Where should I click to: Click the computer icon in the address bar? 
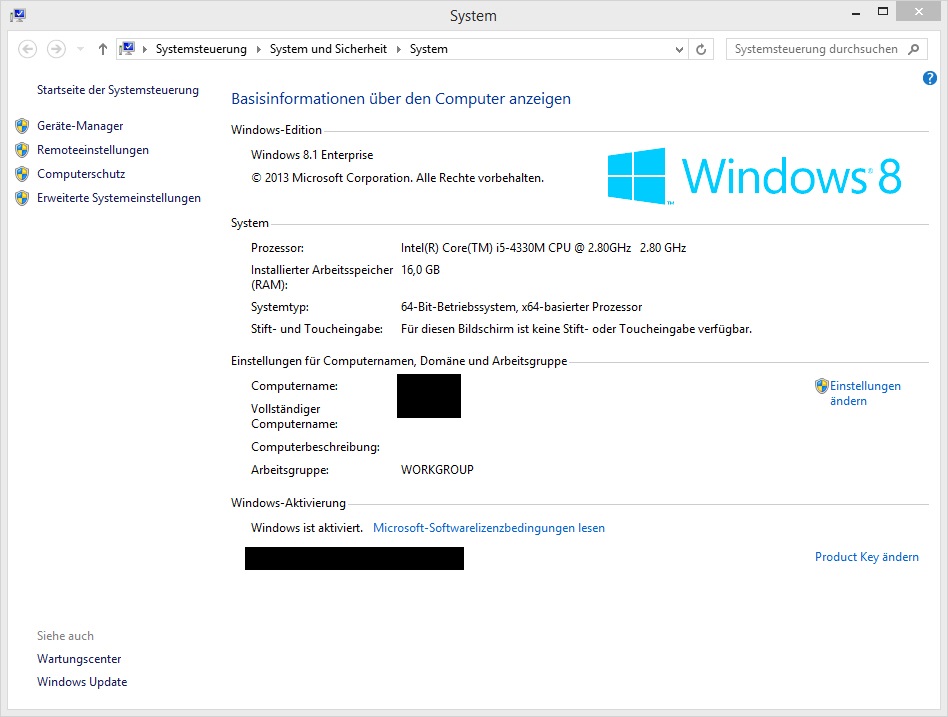(x=127, y=48)
